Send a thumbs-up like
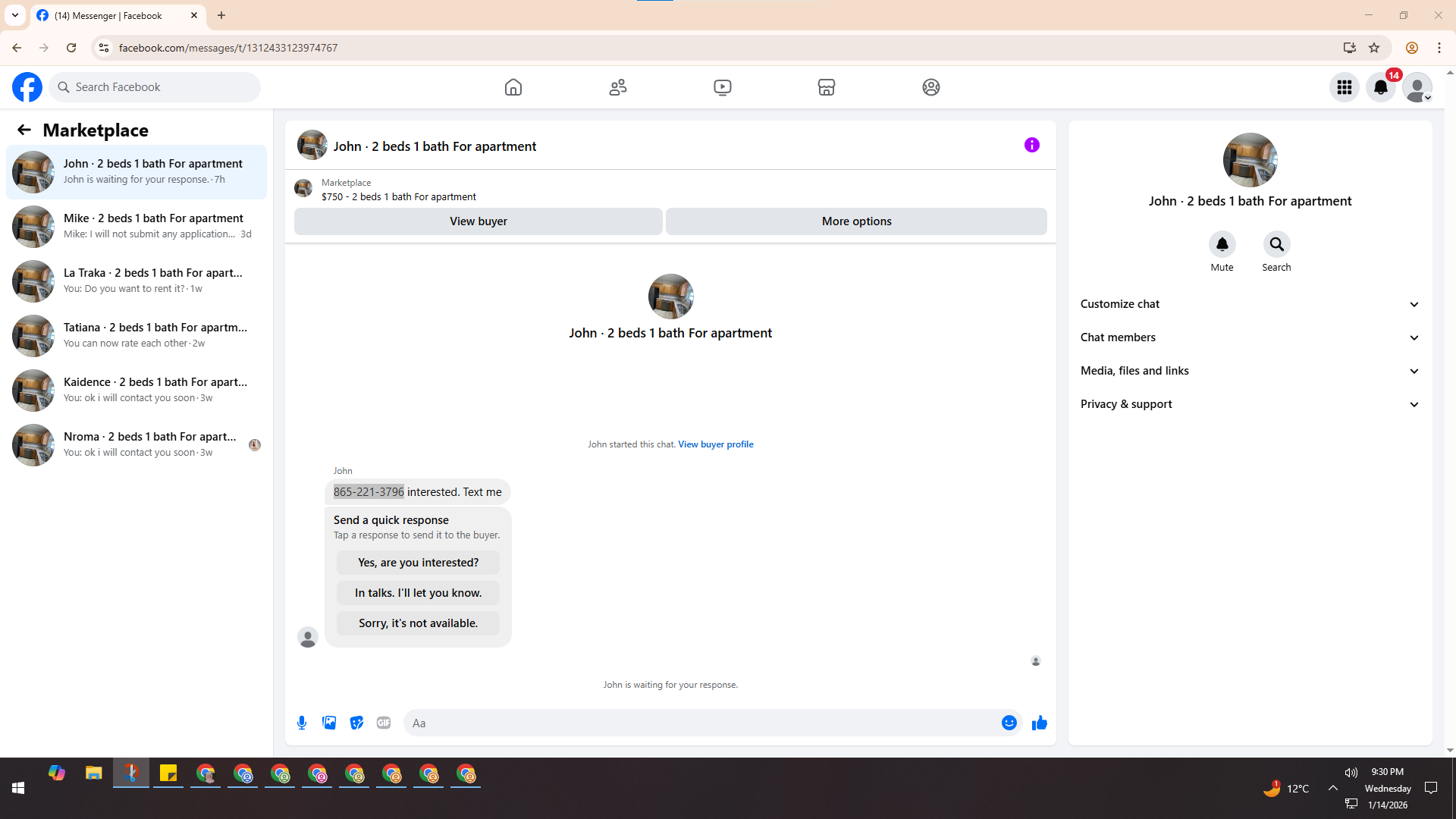Viewport: 1456px width, 819px height. pyautogui.click(x=1039, y=723)
